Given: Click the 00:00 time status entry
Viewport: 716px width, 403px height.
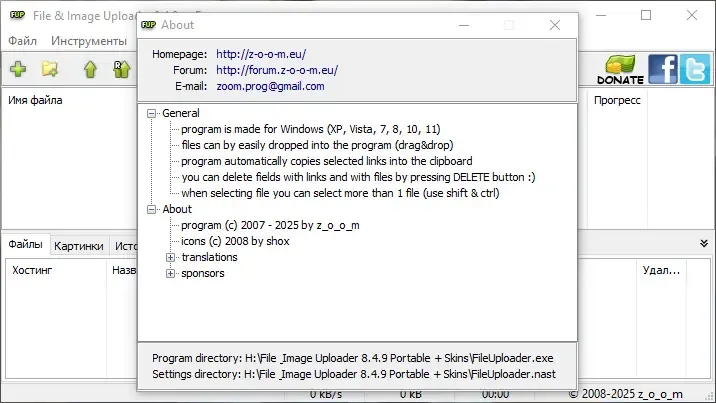Looking at the screenshot, I should pyautogui.click(x=495, y=394).
